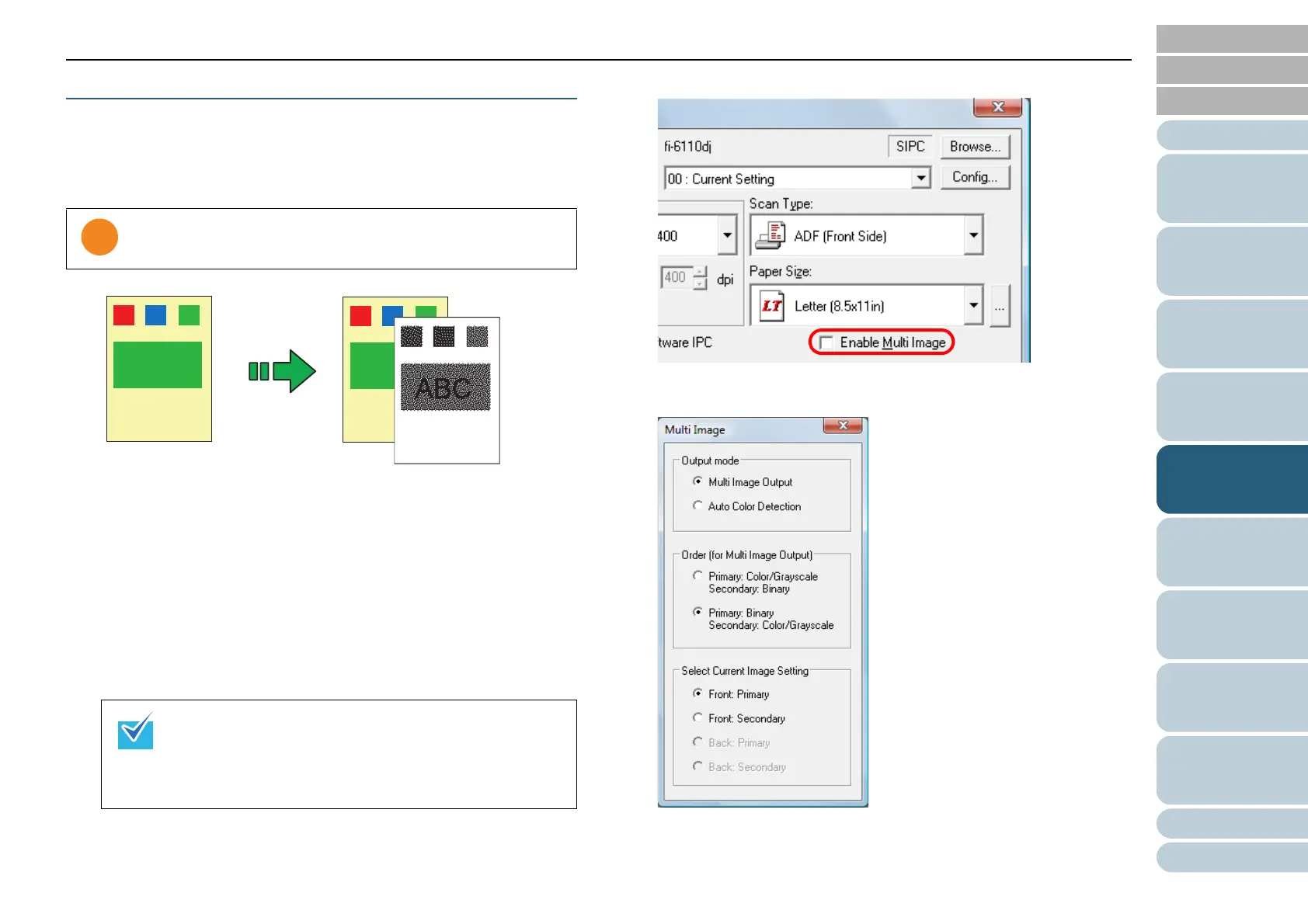1308x924 pixels.
Task: Click the Letter (8.5x11in) text
Action: pyautogui.click(x=839, y=306)
